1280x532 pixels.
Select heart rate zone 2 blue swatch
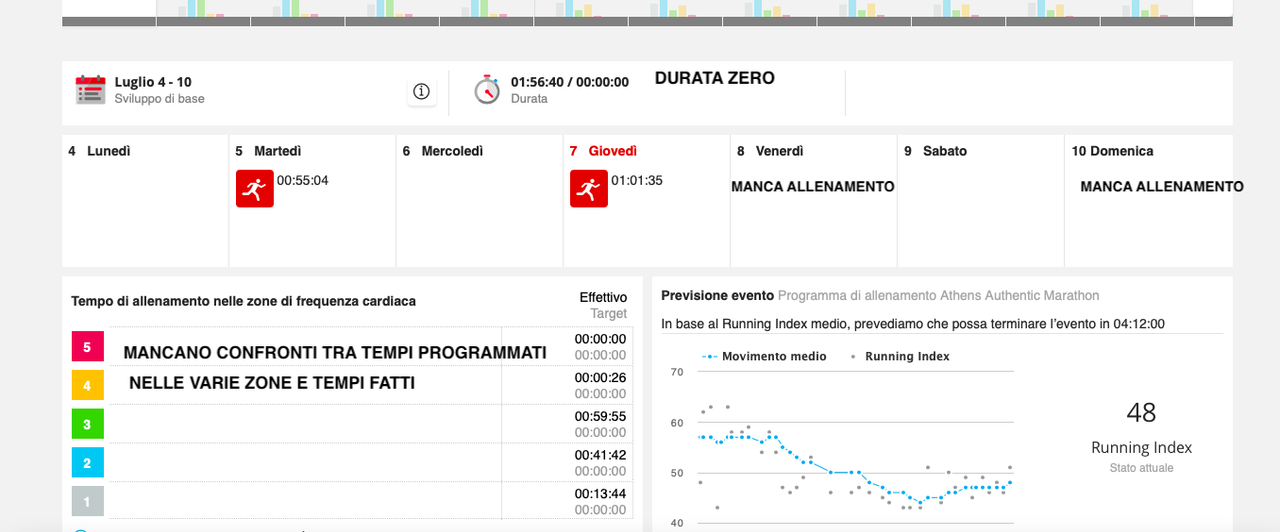87,463
